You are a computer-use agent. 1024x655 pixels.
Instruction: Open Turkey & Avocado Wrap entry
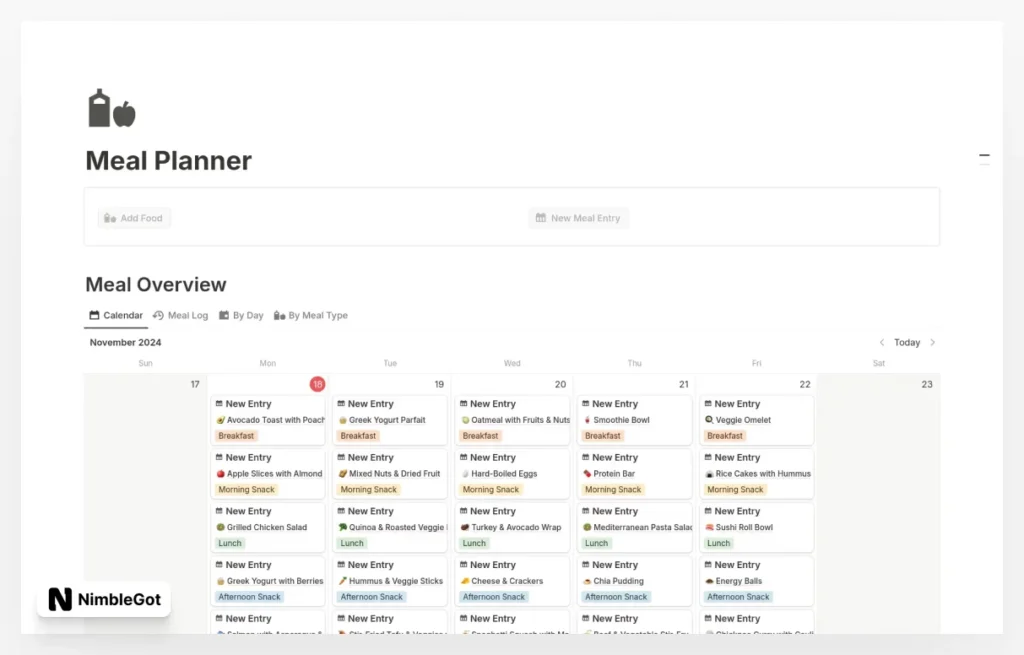(511, 527)
